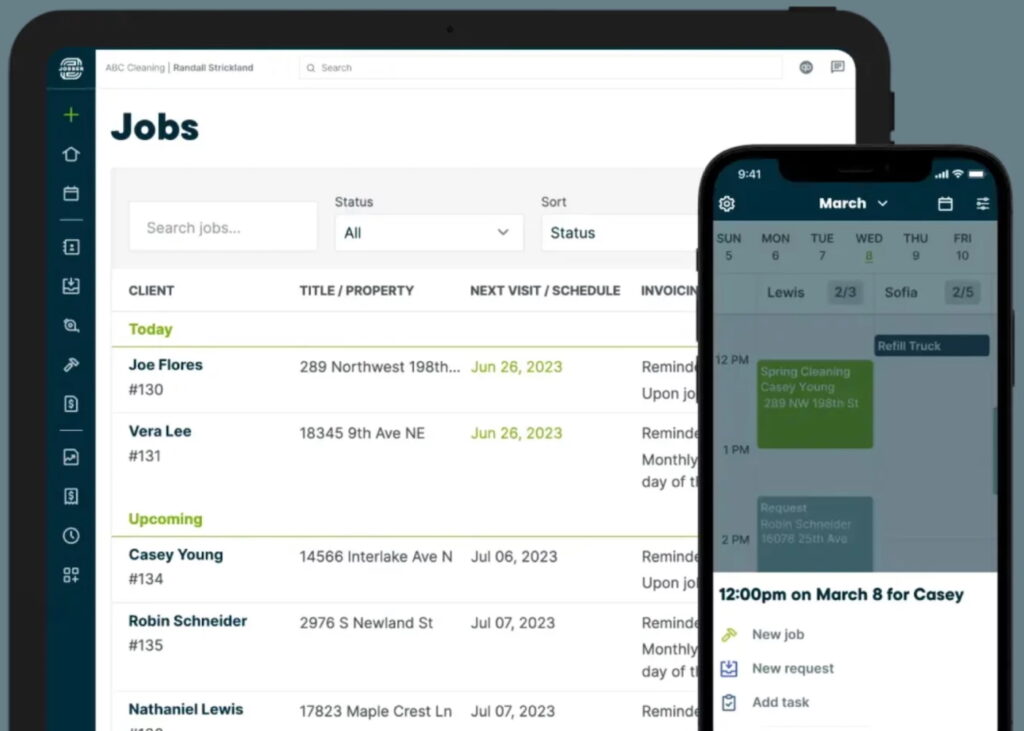The image size is (1024, 731).
Task: Open Casey Young job #134
Action: [404, 569]
